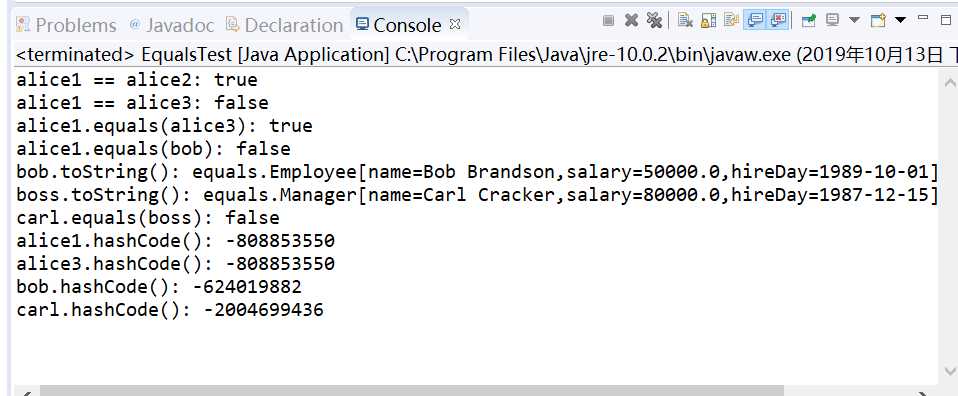The image size is (958, 396).
Task: Expand the Open Console dropdown arrow
Action: click(900, 20)
